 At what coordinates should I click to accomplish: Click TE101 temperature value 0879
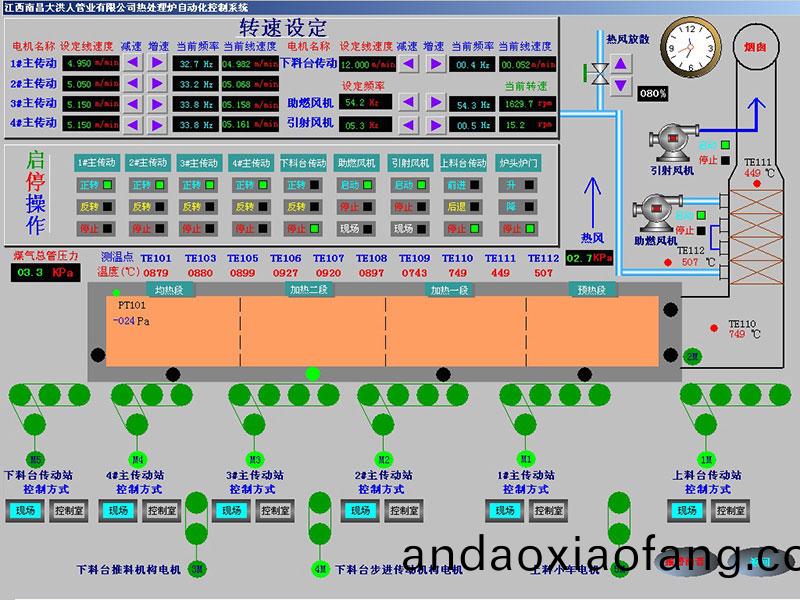click(156, 273)
